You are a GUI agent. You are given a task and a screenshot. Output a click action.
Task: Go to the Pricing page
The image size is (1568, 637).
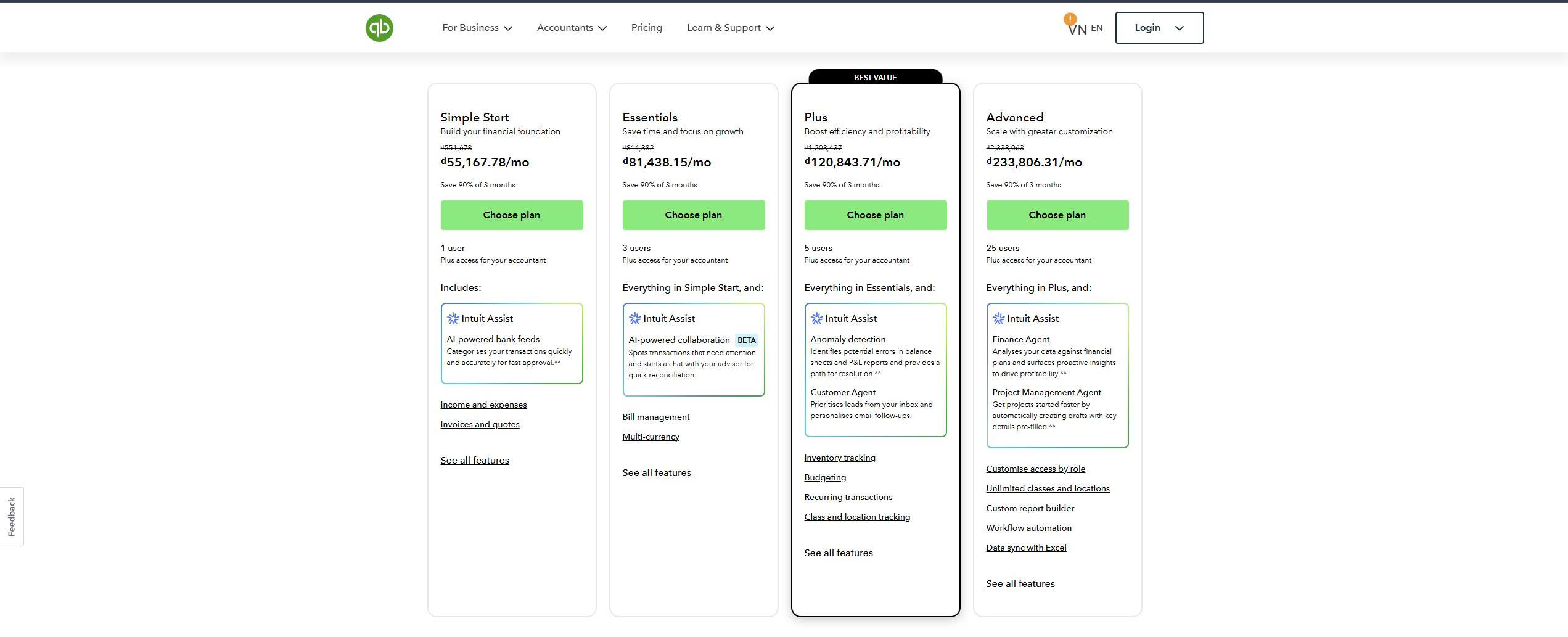[x=646, y=28]
